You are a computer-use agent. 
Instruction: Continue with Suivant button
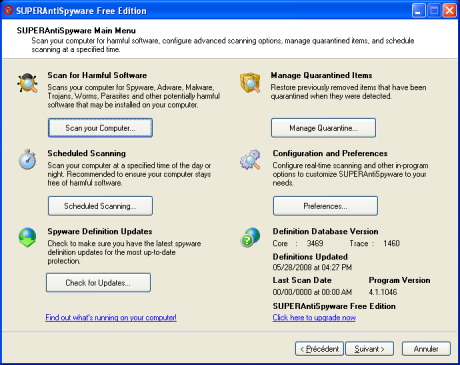coord(369,349)
